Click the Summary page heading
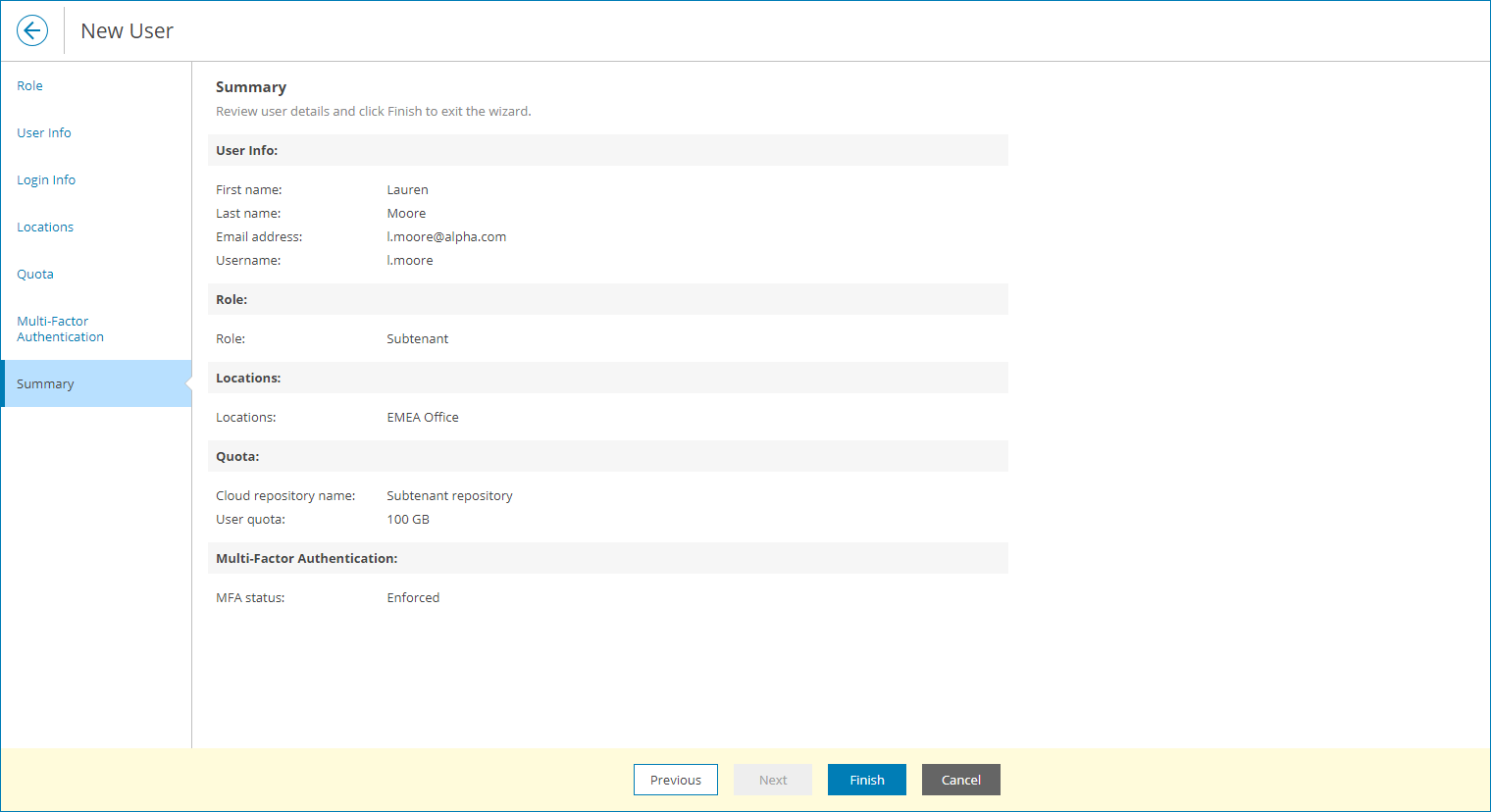 click(x=251, y=87)
